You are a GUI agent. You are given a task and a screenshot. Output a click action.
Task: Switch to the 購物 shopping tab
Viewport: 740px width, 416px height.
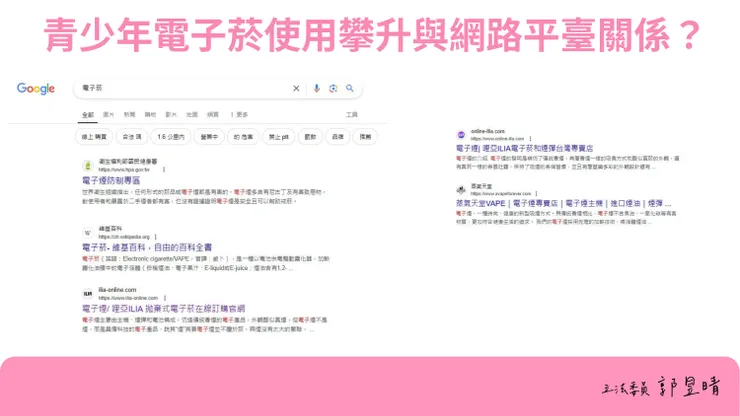(x=150, y=115)
